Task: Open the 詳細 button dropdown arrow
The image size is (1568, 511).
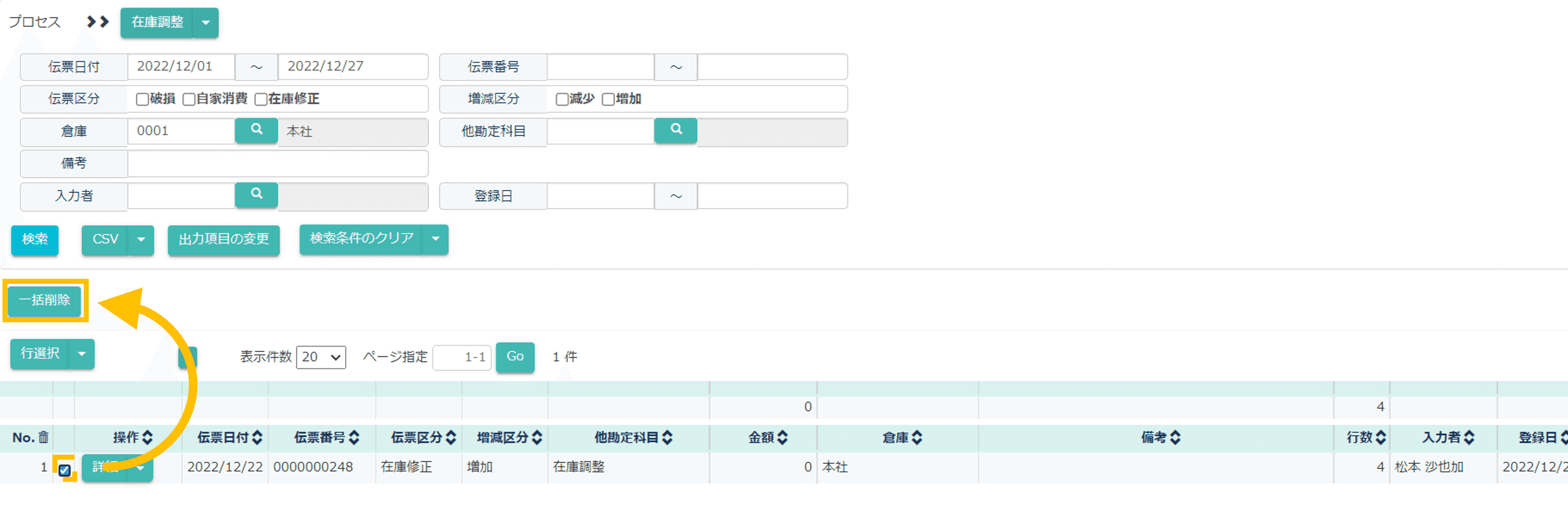Action: click(141, 468)
